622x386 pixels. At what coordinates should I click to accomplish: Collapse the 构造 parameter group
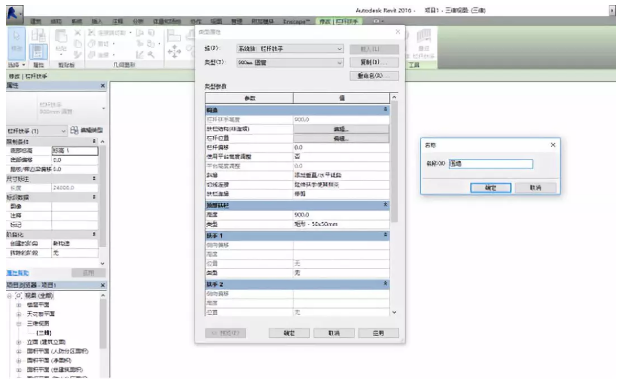coord(385,109)
